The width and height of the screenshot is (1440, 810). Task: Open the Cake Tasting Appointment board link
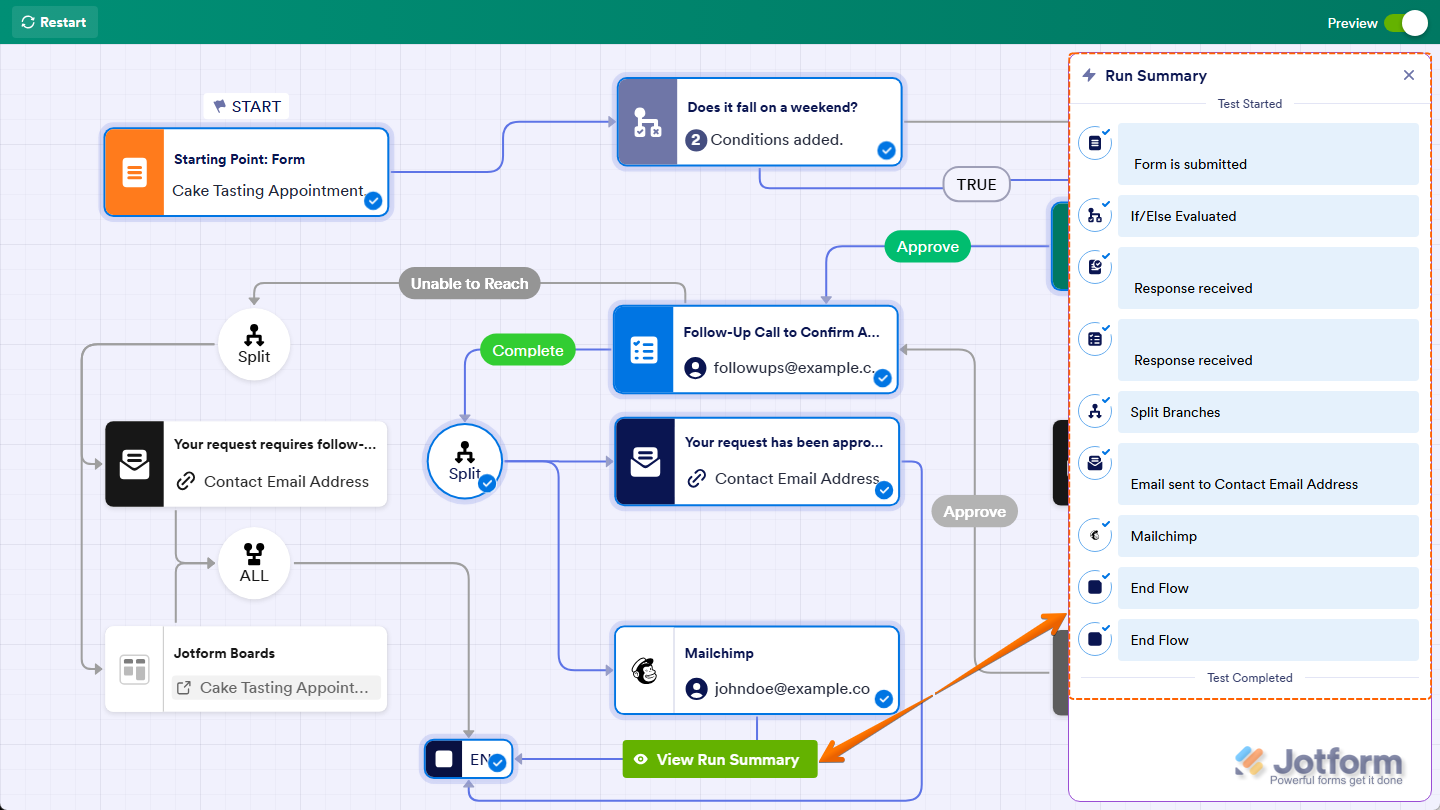tap(275, 686)
